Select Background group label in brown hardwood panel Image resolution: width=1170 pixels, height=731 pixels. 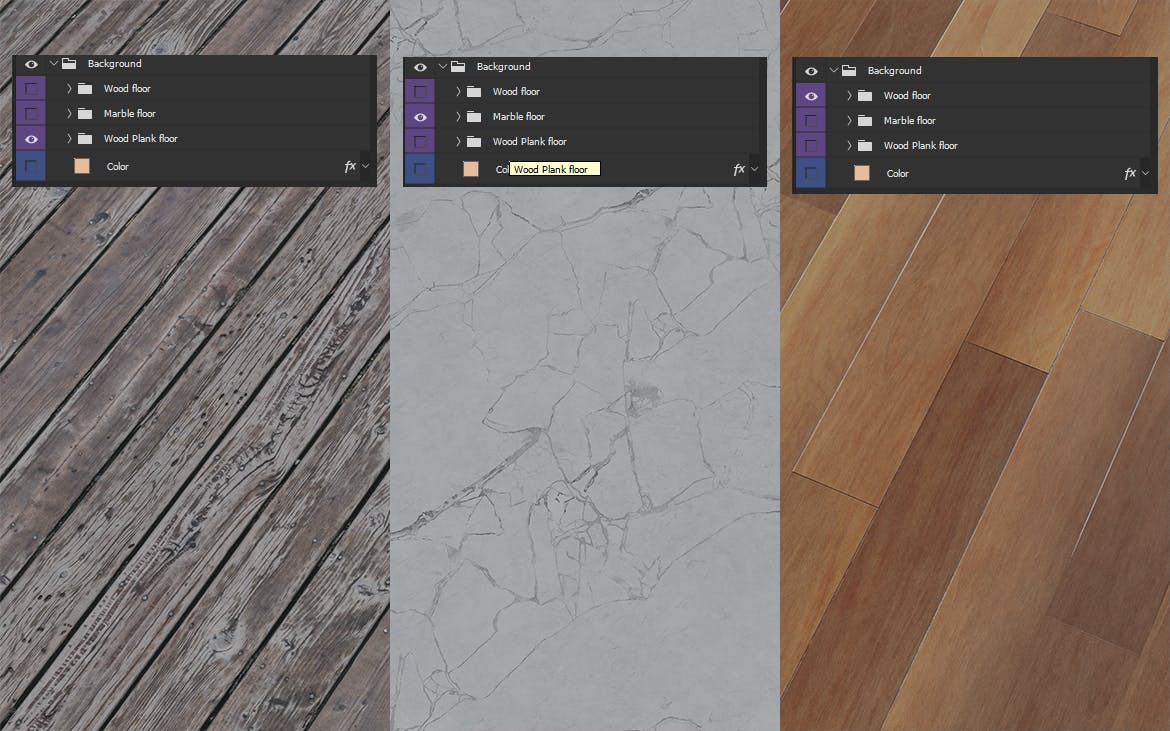(894, 70)
